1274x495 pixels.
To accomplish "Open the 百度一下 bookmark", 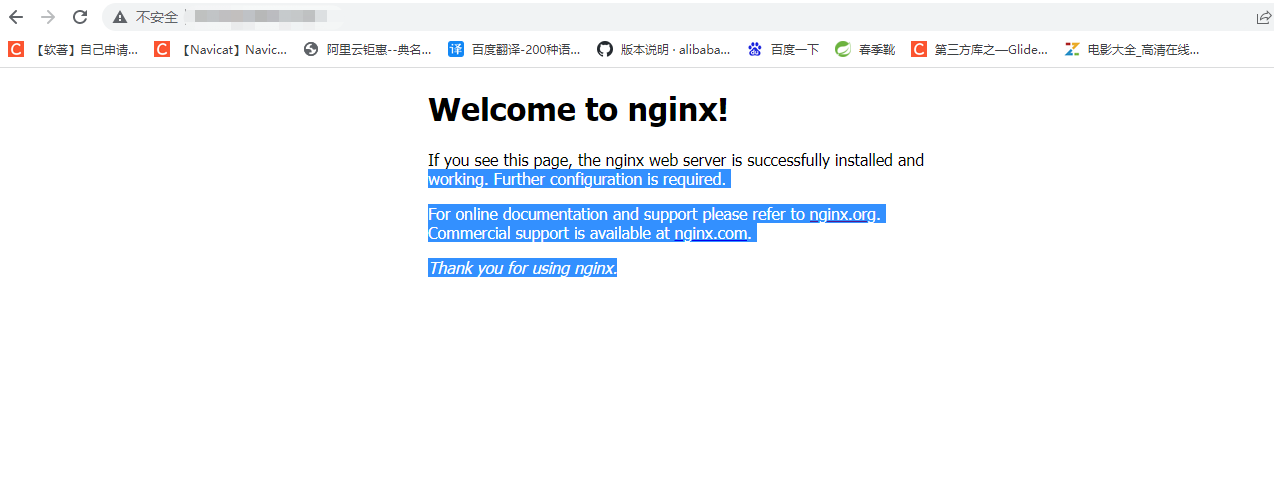I will (x=783, y=49).
